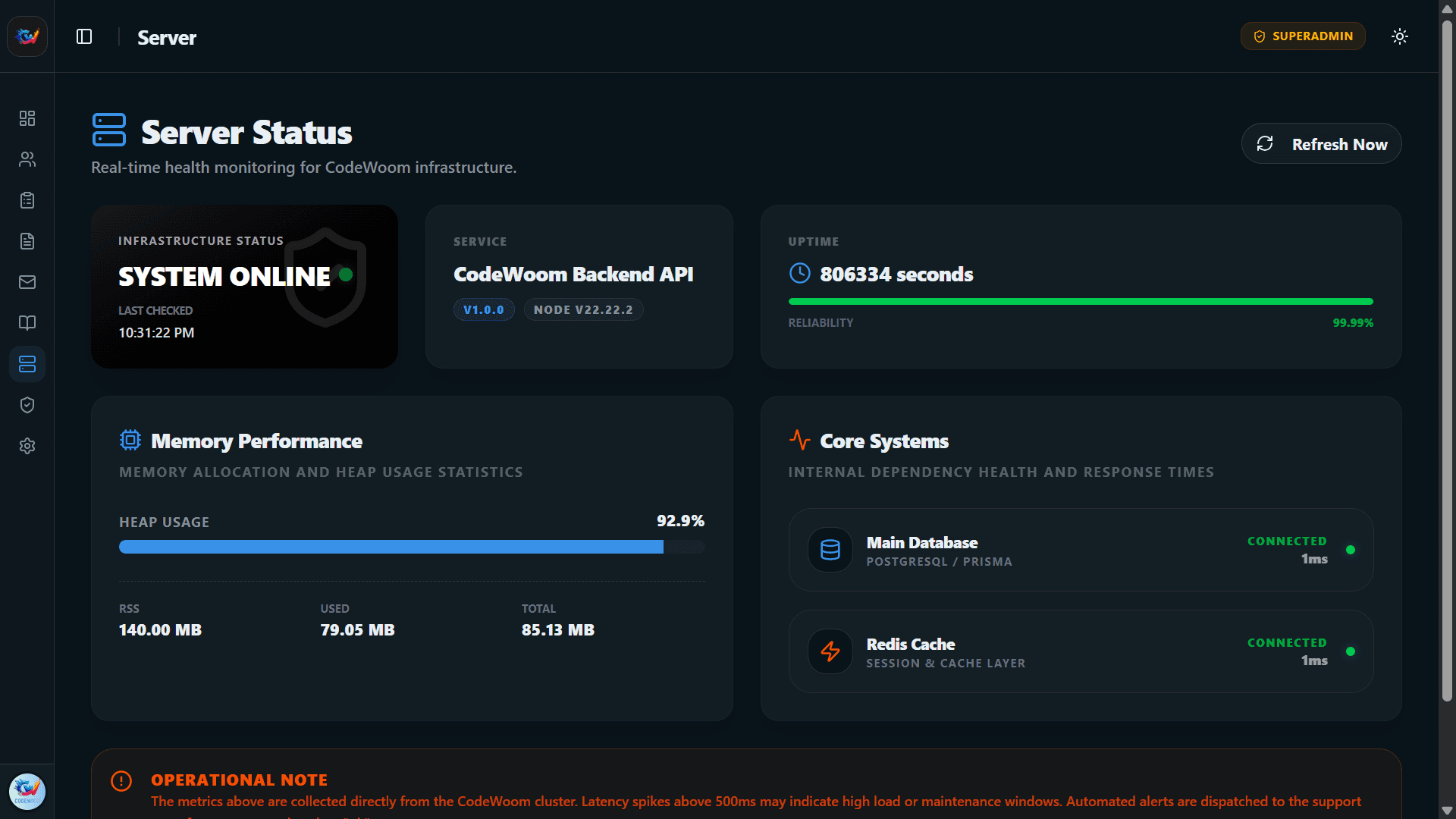
Task: Click the Refresh Now button
Action: tap(1321, 143)
